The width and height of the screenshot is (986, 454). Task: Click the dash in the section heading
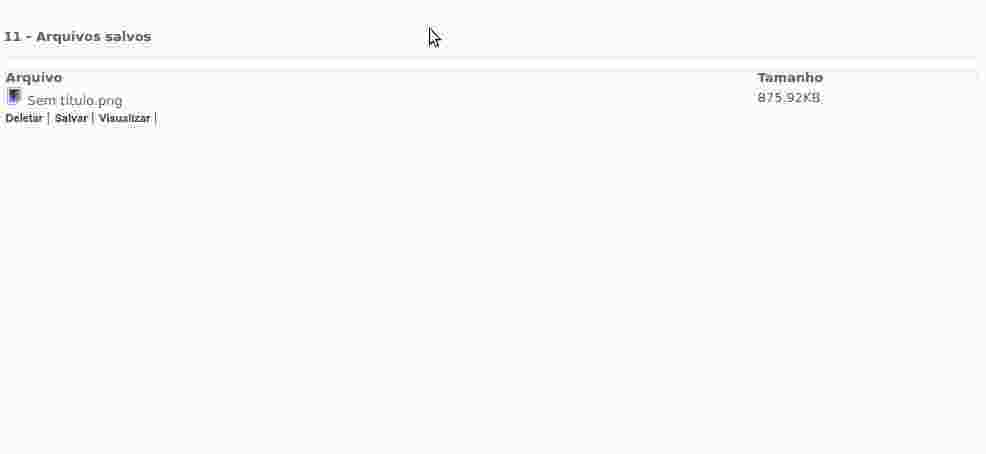pos(28,37)
